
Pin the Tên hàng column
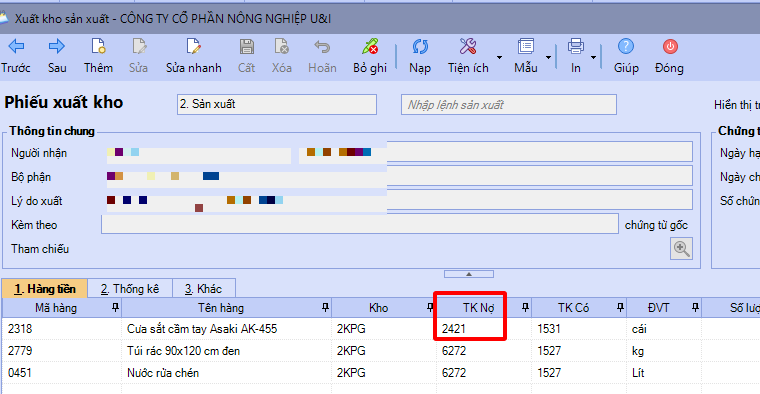click(325, 307)
